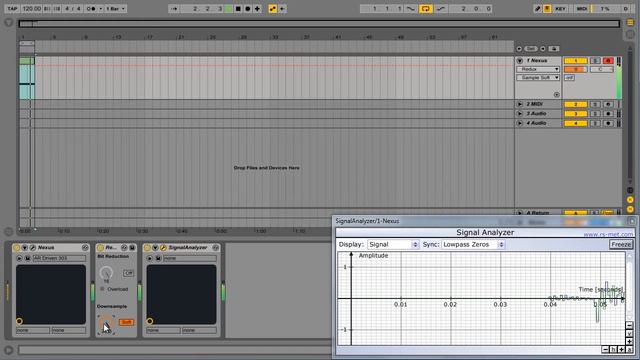Viewport: 640px width, 360px height.
Task: Click the Set locator button
Action: (x=531, y=49)
